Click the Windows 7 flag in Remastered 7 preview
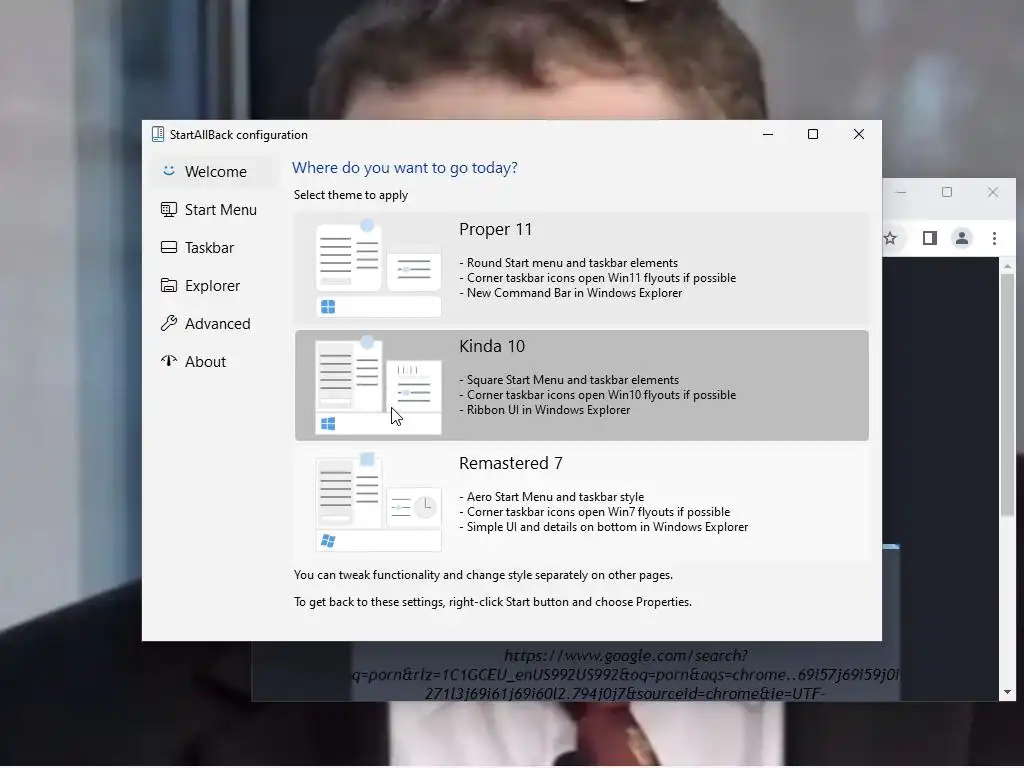This screenshot has width=1024, height=768. pyautogui.click(x=328, y=541)
